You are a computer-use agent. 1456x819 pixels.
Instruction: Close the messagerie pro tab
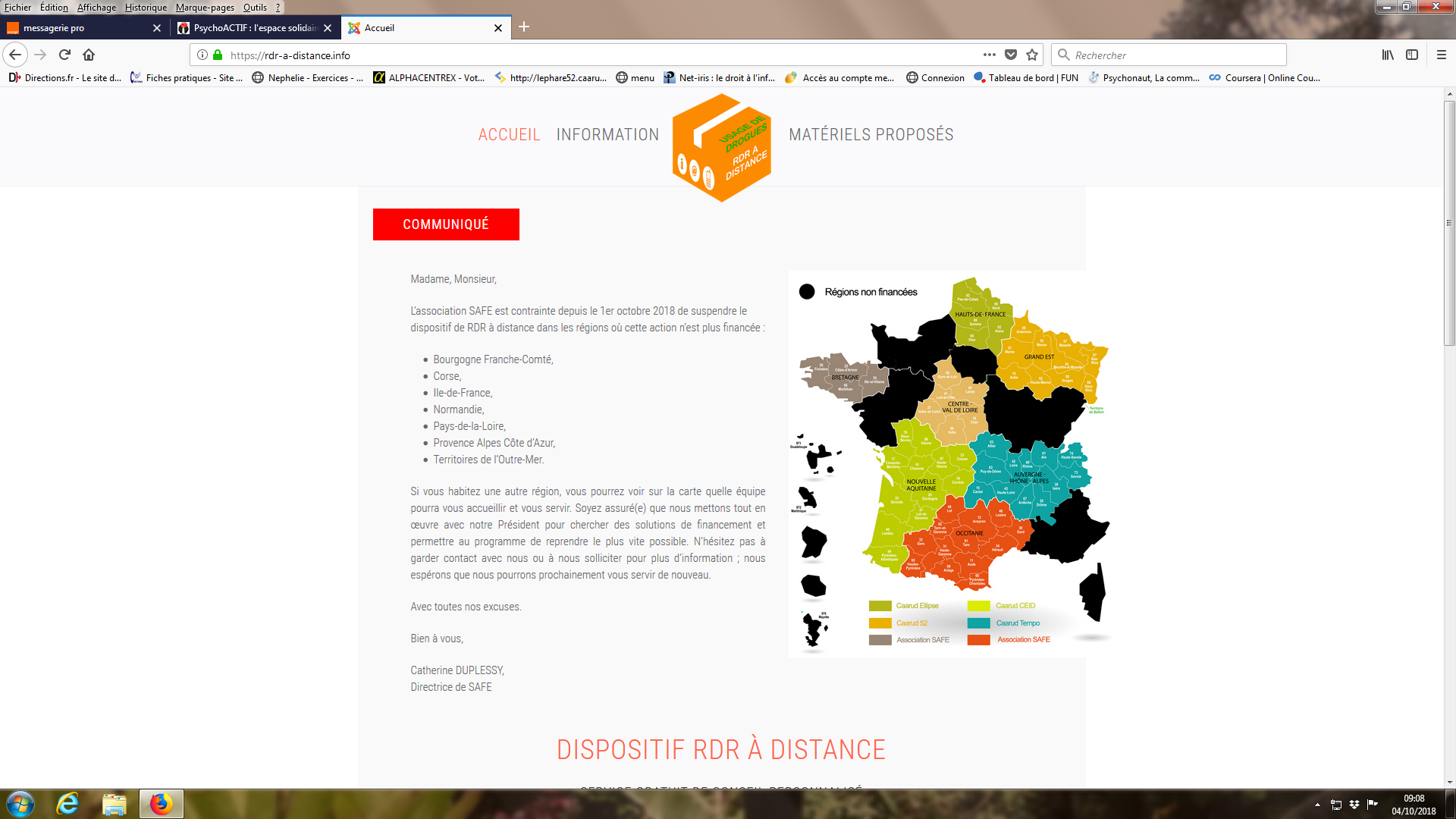tap(157, 28)
